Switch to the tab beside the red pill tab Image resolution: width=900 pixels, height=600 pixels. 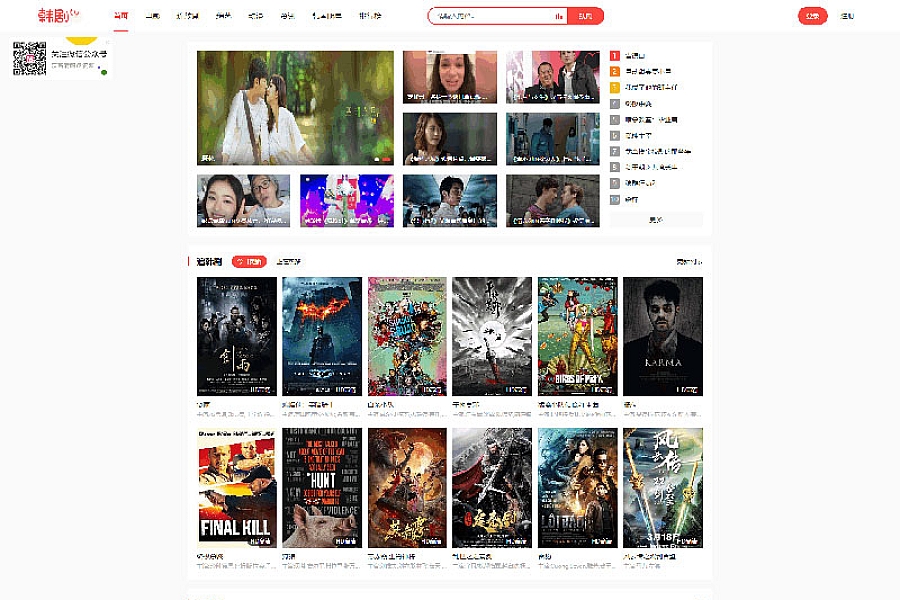pos(288,262)
